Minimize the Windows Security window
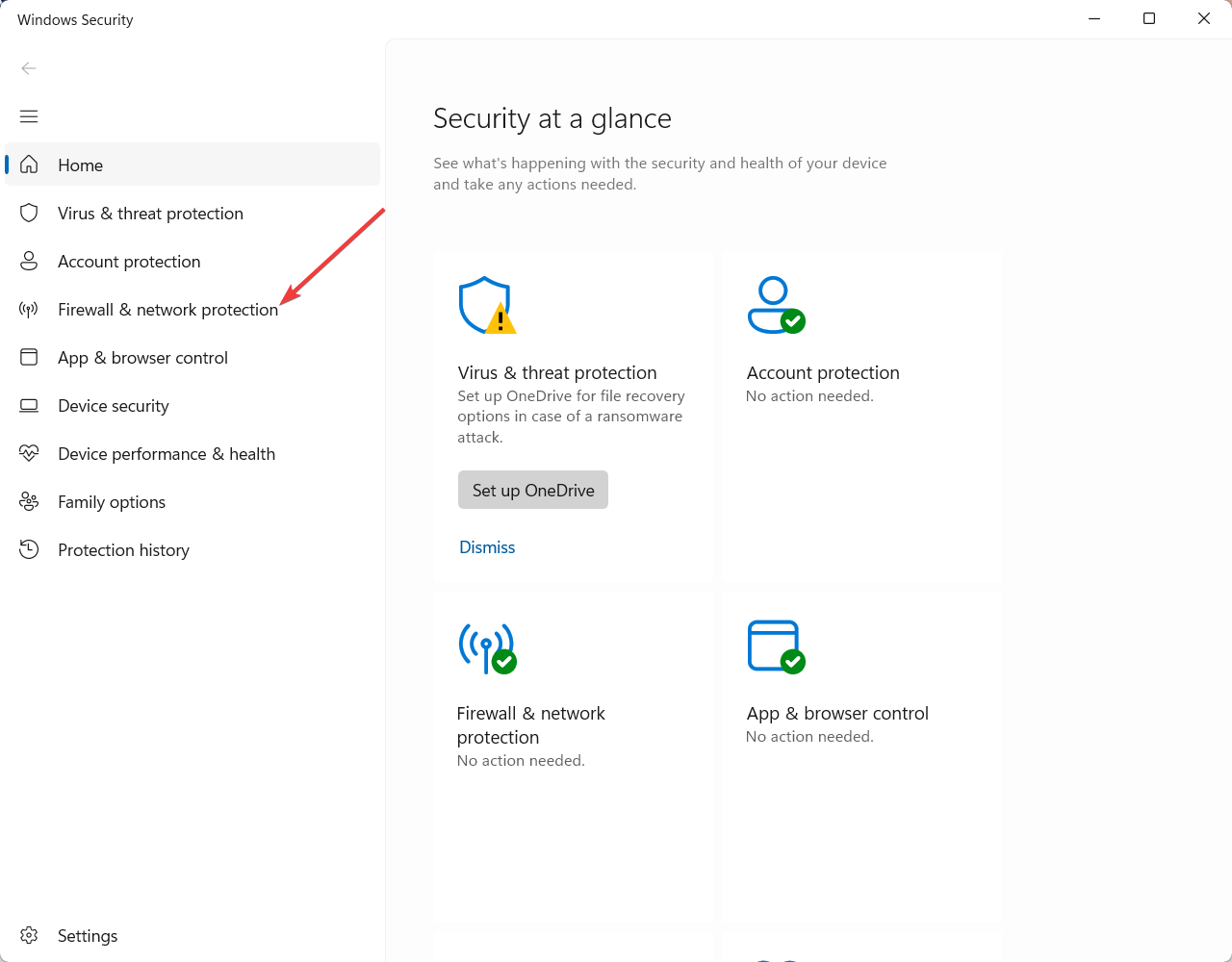The width and height of the screenshot is (1232, 962). [1094, 18]
